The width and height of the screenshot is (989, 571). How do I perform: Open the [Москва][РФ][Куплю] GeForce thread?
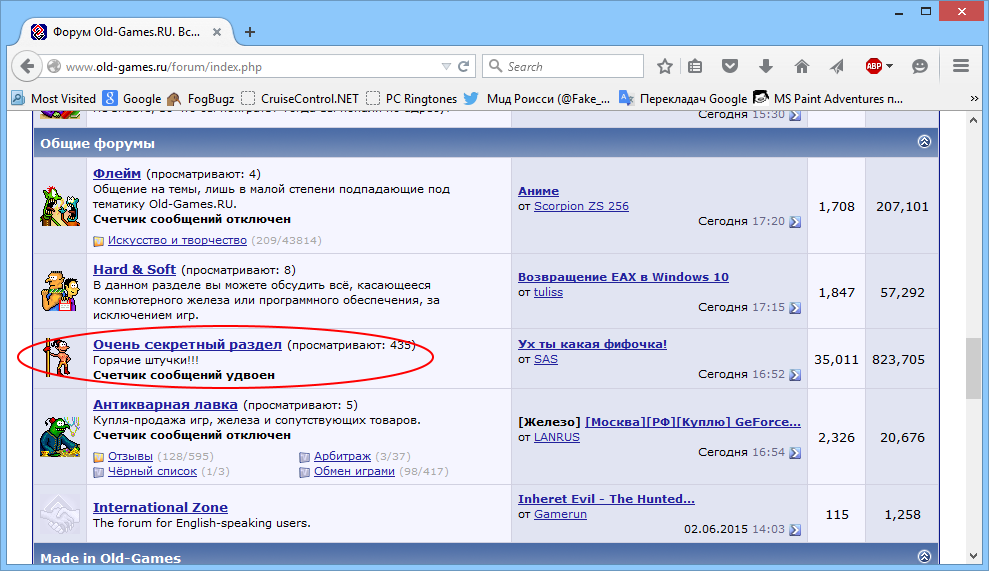click(x=693, y=421)
